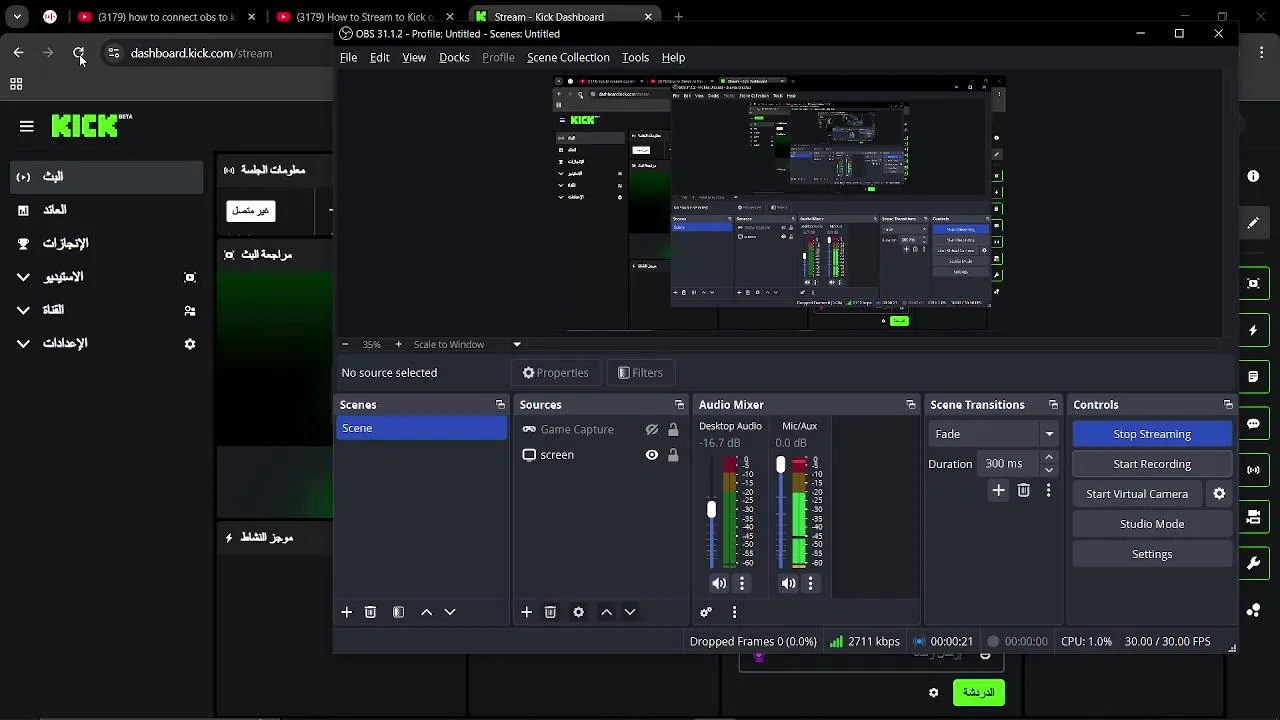Open OBS File menu
This screenshot has height=720, width=1280.
click(x=348, y=58)
